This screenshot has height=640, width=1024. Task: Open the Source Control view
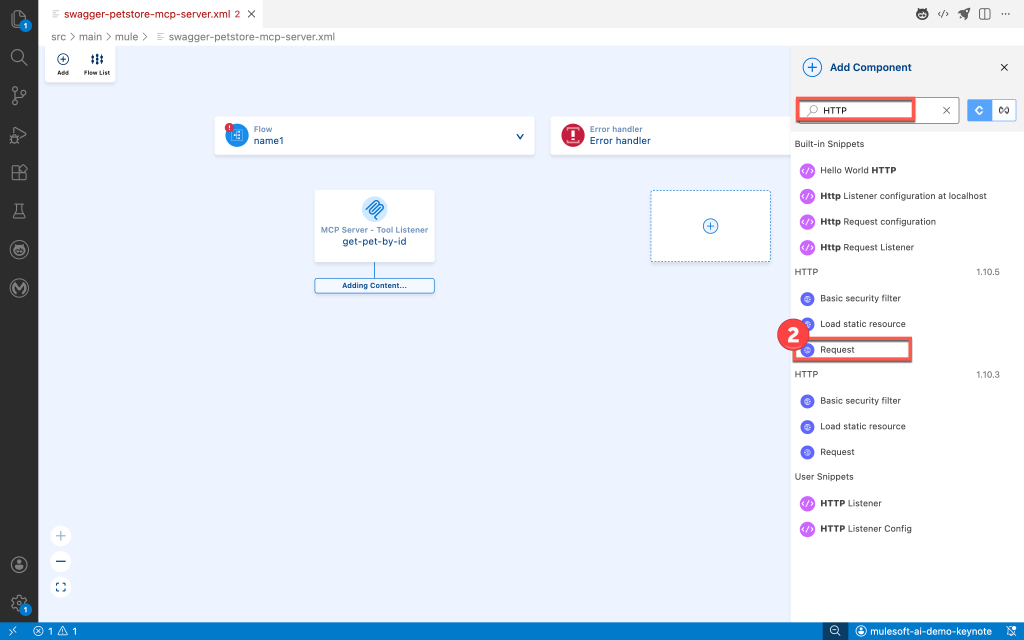(x=18, y=95)
